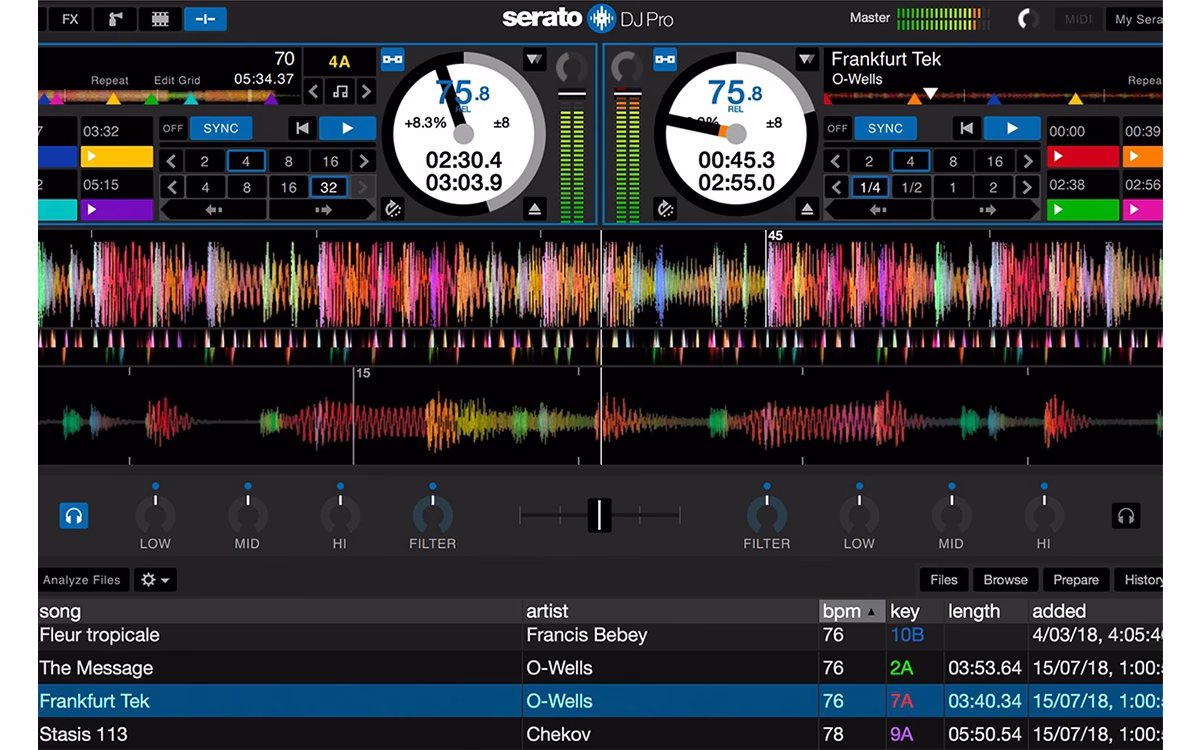Viewport: 1200px width, 750px height.
Task: Click left deck slip mode icon
Action: point(393,208)
